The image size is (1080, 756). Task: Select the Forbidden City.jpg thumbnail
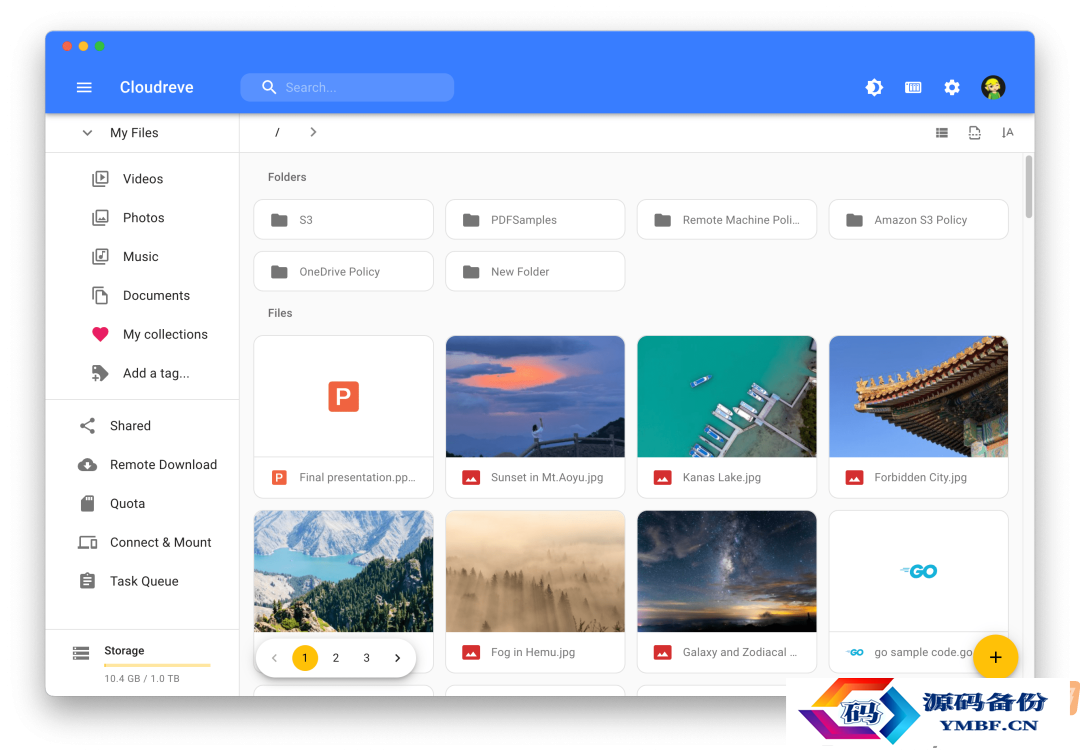[x=919, y=397]
